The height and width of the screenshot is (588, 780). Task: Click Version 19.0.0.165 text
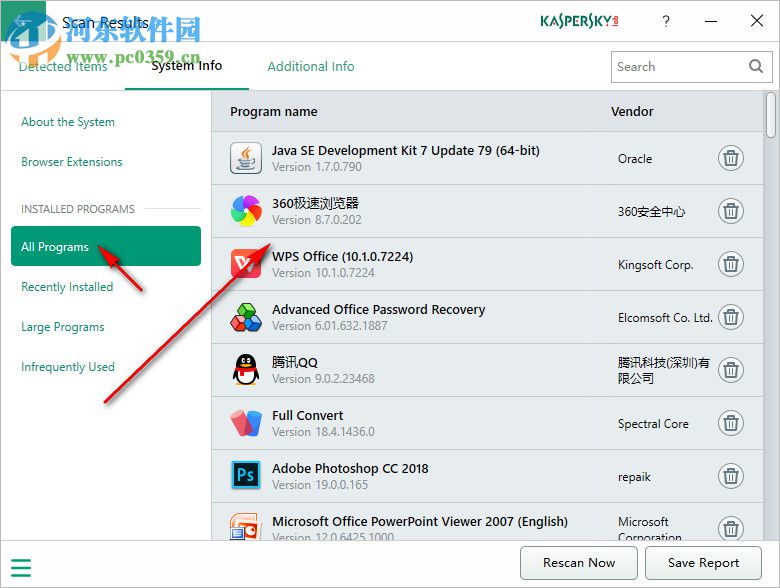(x=320, y=485)
